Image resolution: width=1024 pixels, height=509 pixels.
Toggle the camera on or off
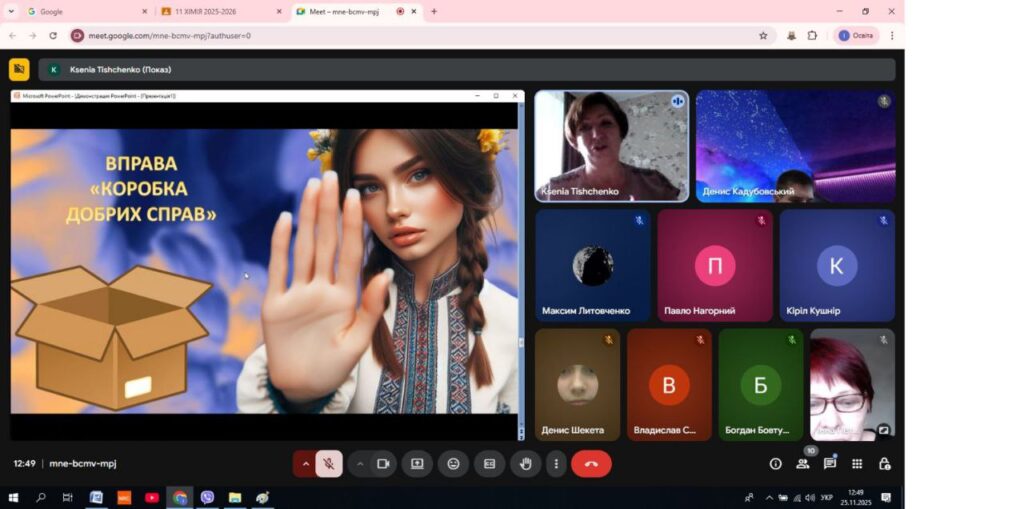point(382,464)
